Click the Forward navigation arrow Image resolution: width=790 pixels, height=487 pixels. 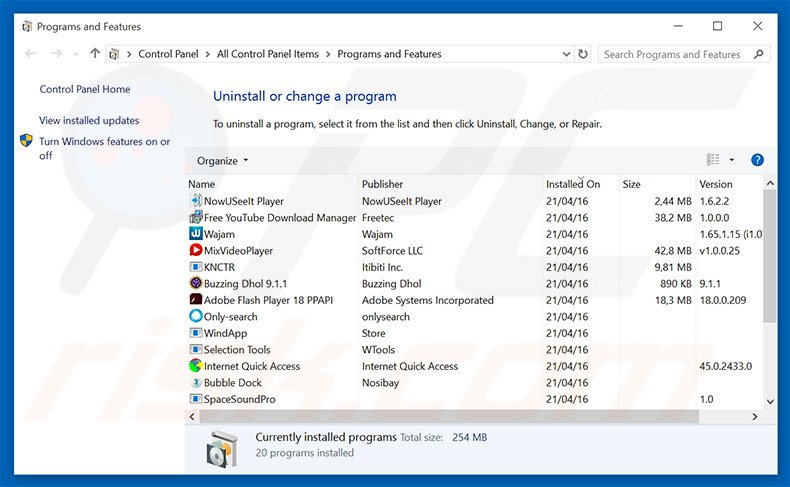(56, 53)
